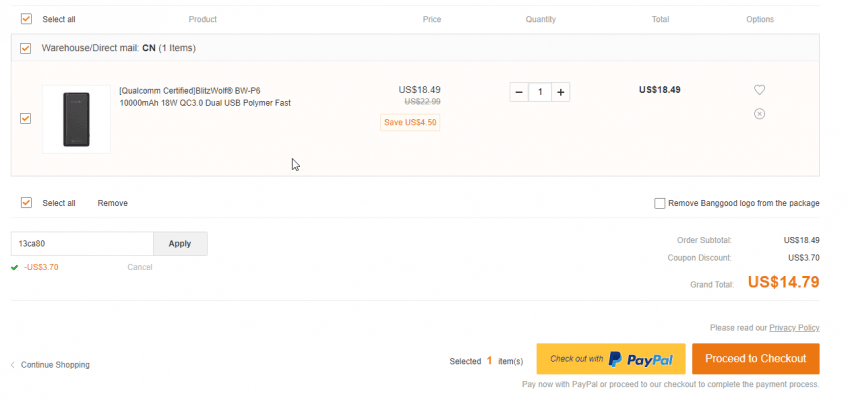Viewport: 850px width, 406px height.
Task: Click the Save US$4.50 badge
Action: 410,123
